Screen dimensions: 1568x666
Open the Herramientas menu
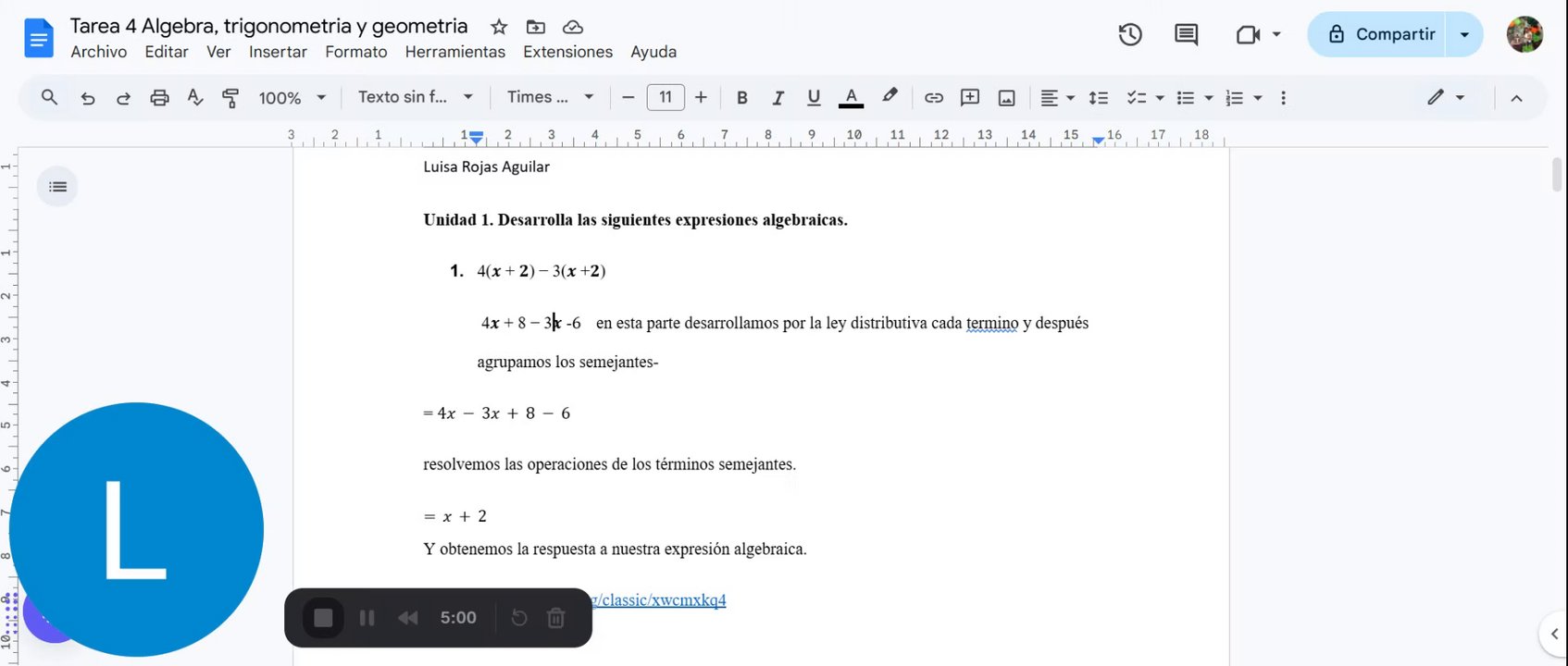455,52
